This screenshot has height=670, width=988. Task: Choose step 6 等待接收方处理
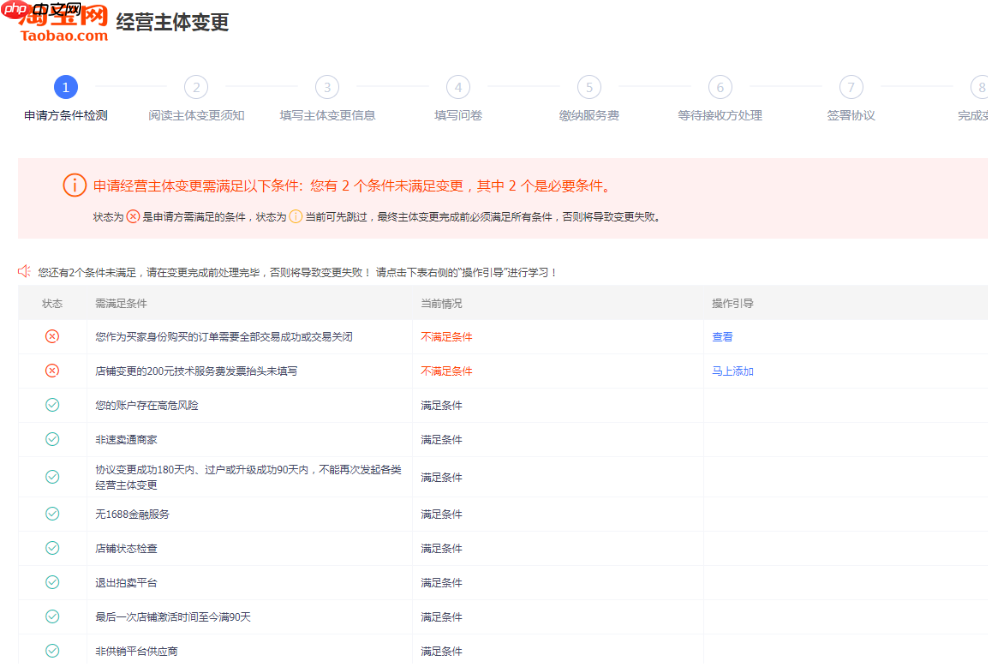click(720, 88)
